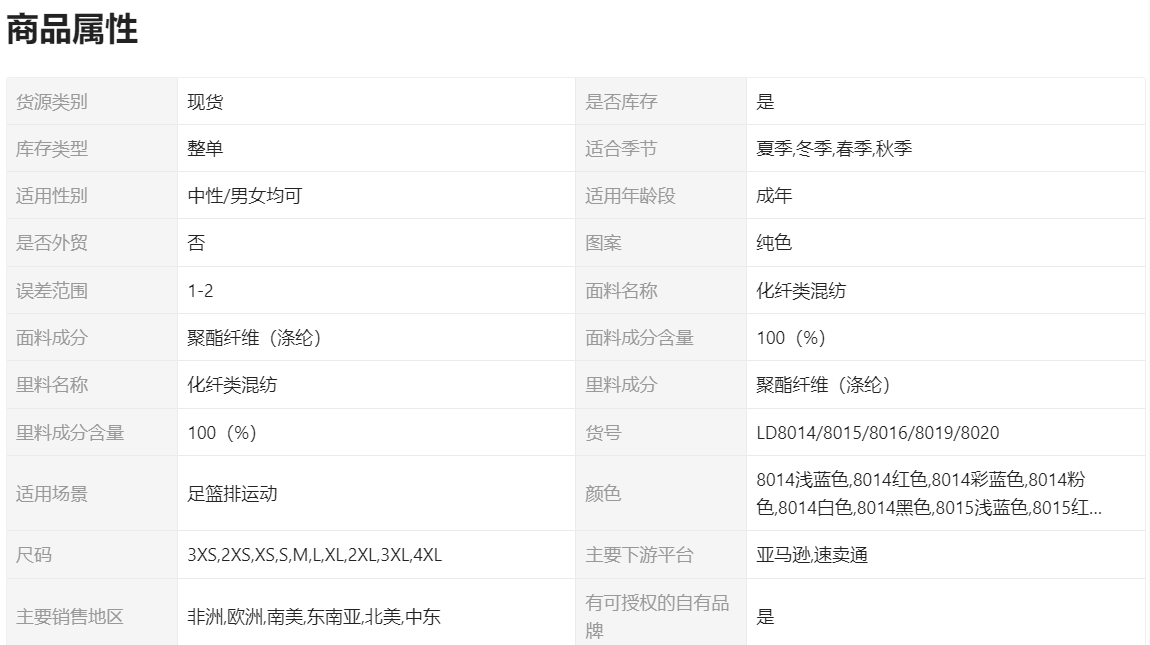Click the 面料名称 value 化纤类混纺
The image size is (1150, 645).
coord(801,291)
